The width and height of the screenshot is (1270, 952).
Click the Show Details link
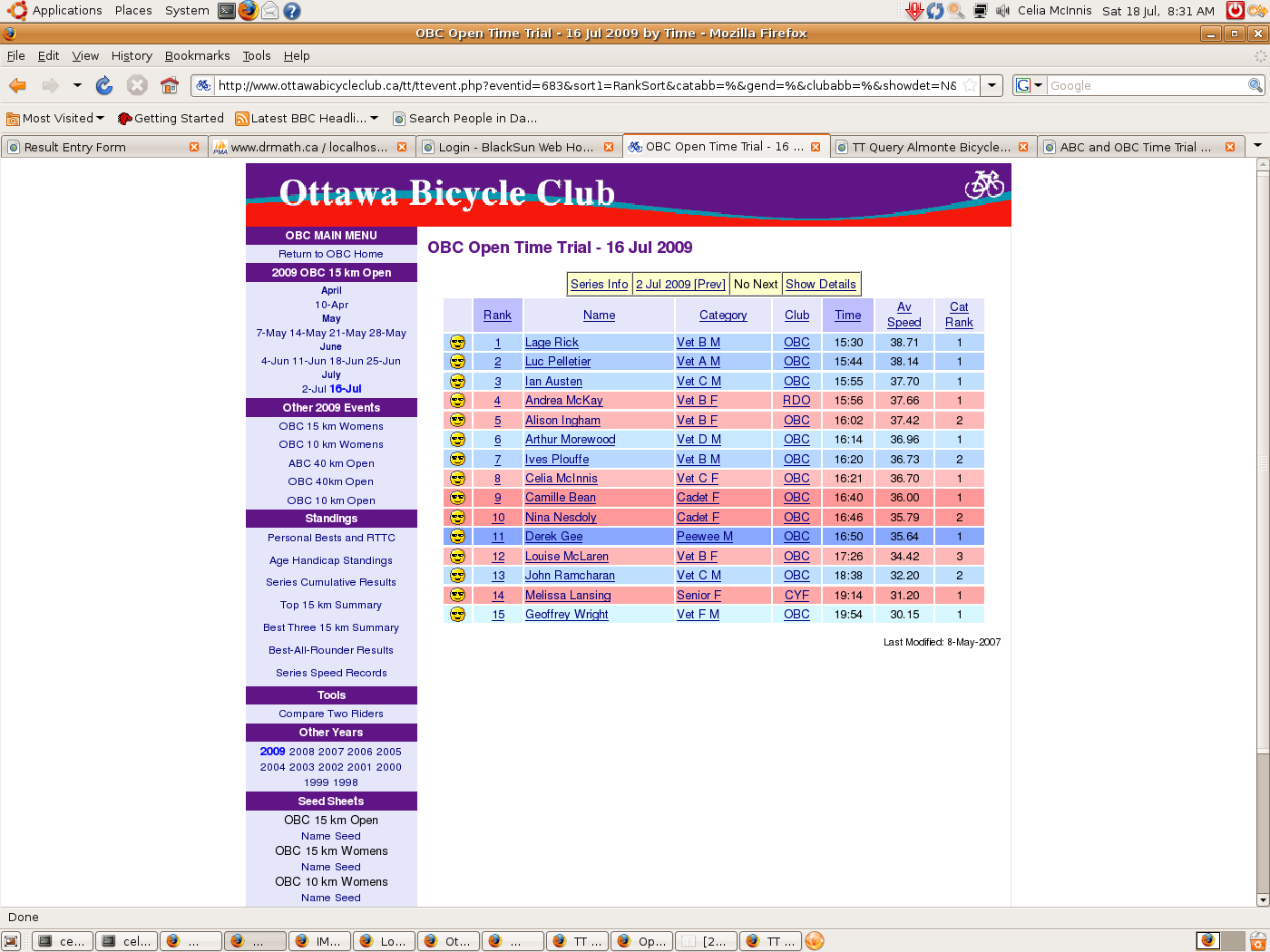click(x=820, y=284)
